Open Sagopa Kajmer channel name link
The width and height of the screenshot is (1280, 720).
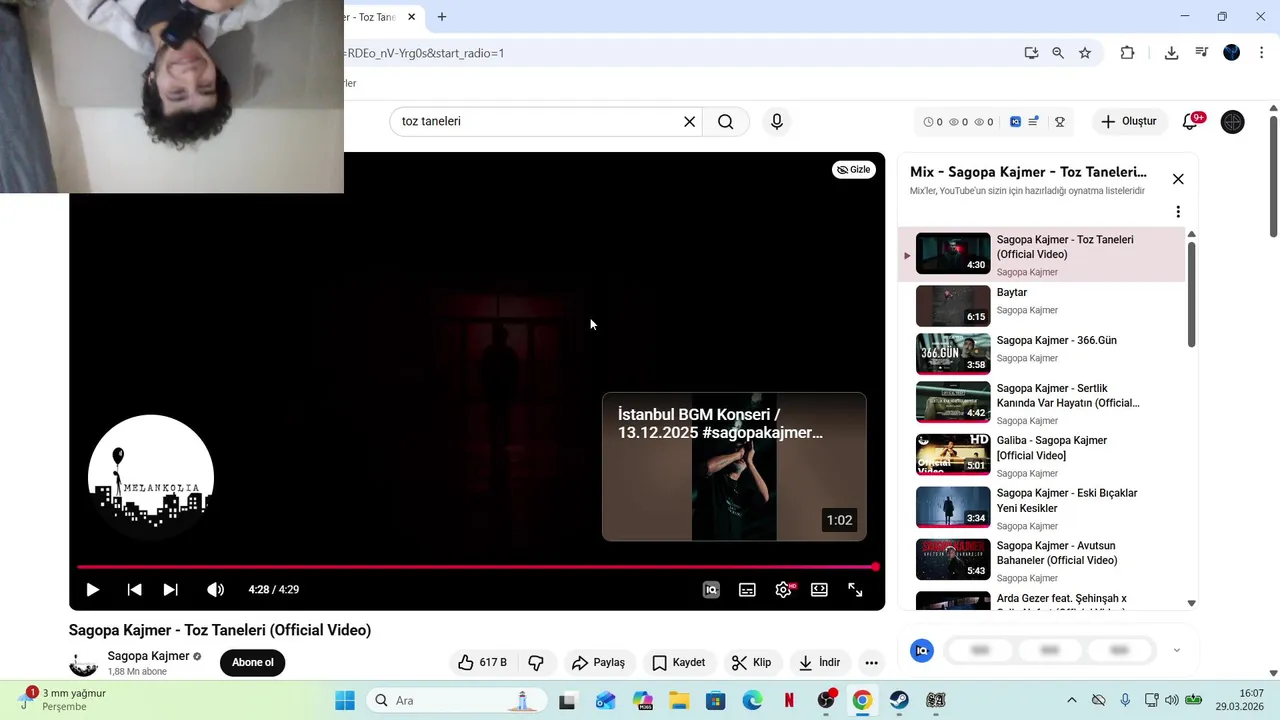pyautogui.click(x=148, y=656)
